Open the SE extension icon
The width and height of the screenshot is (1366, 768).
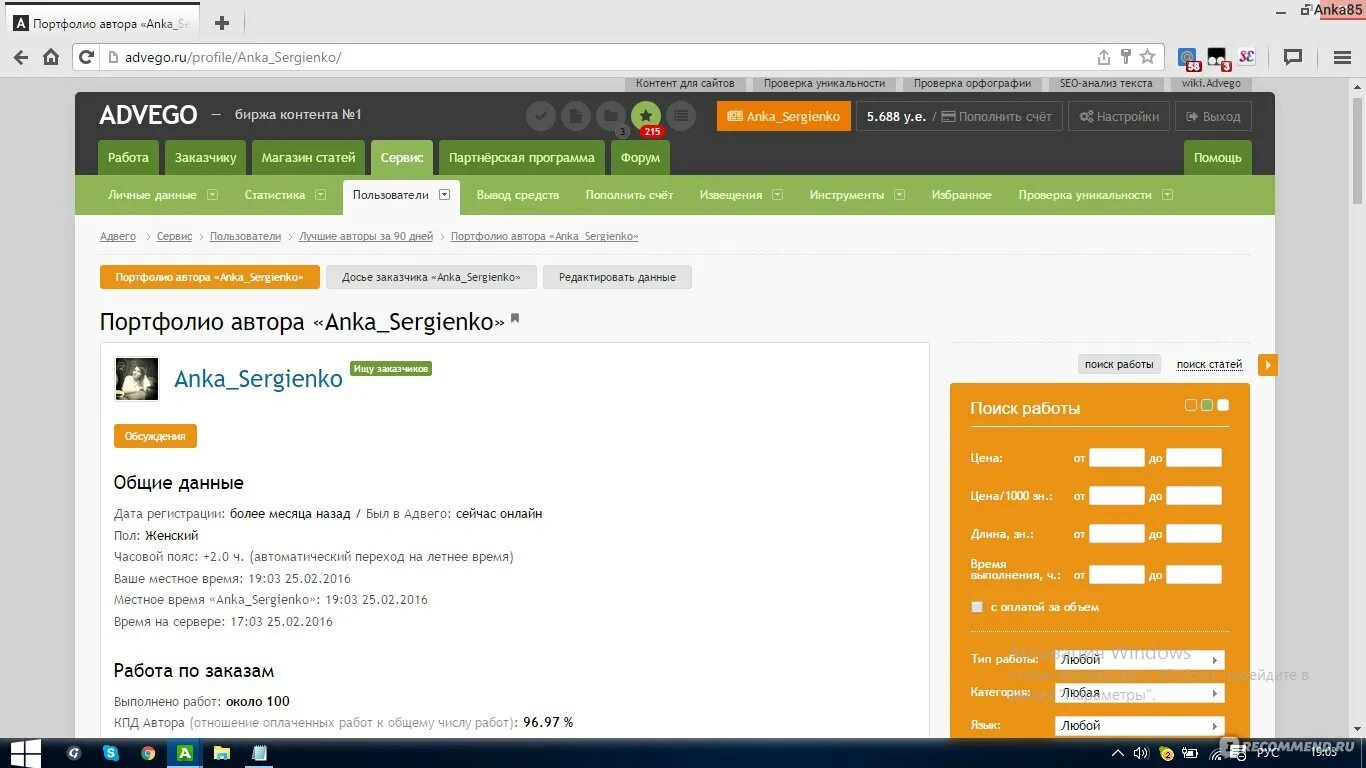[x=1246, y=57]
